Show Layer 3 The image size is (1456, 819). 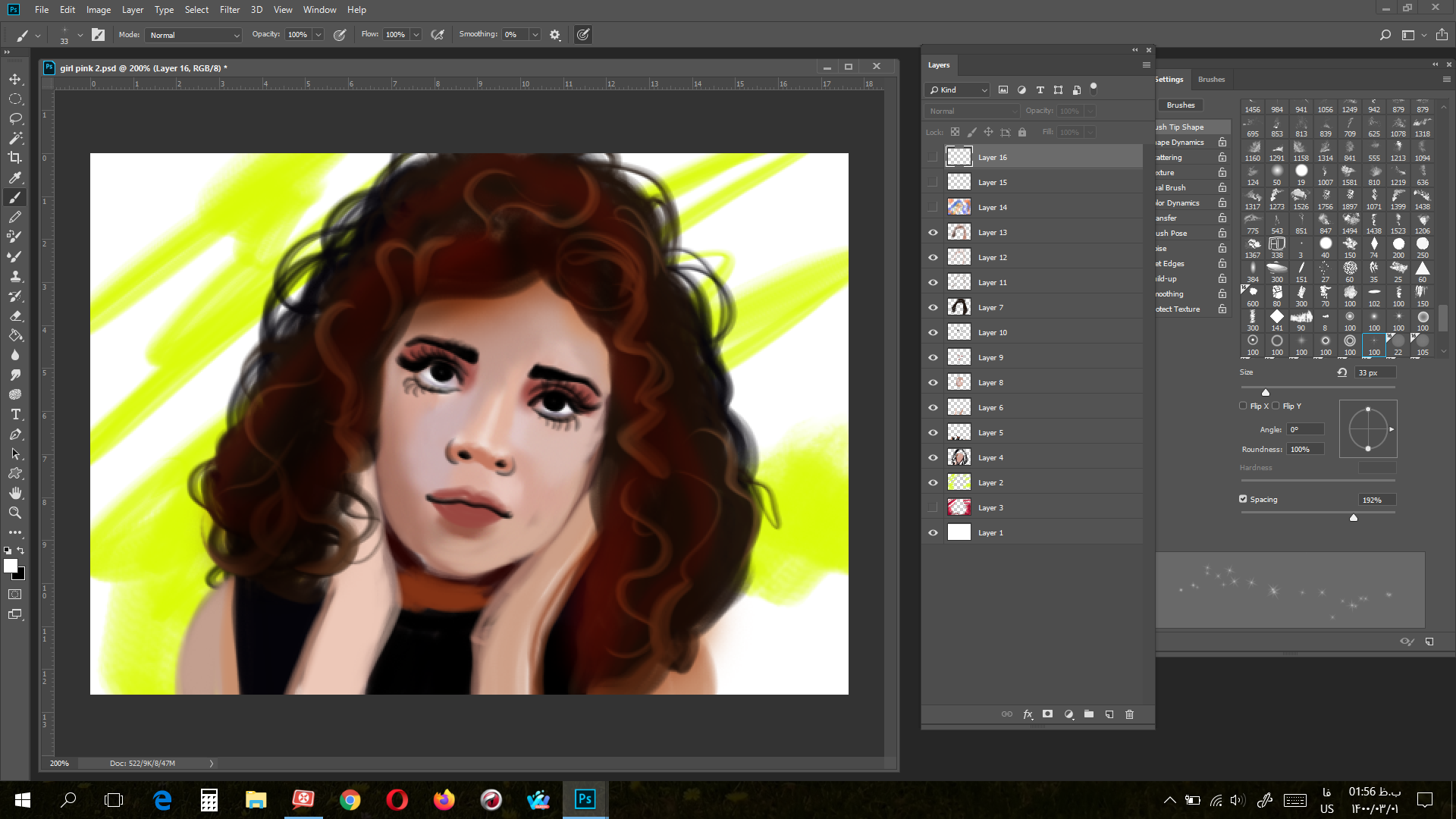pos(933,508)
